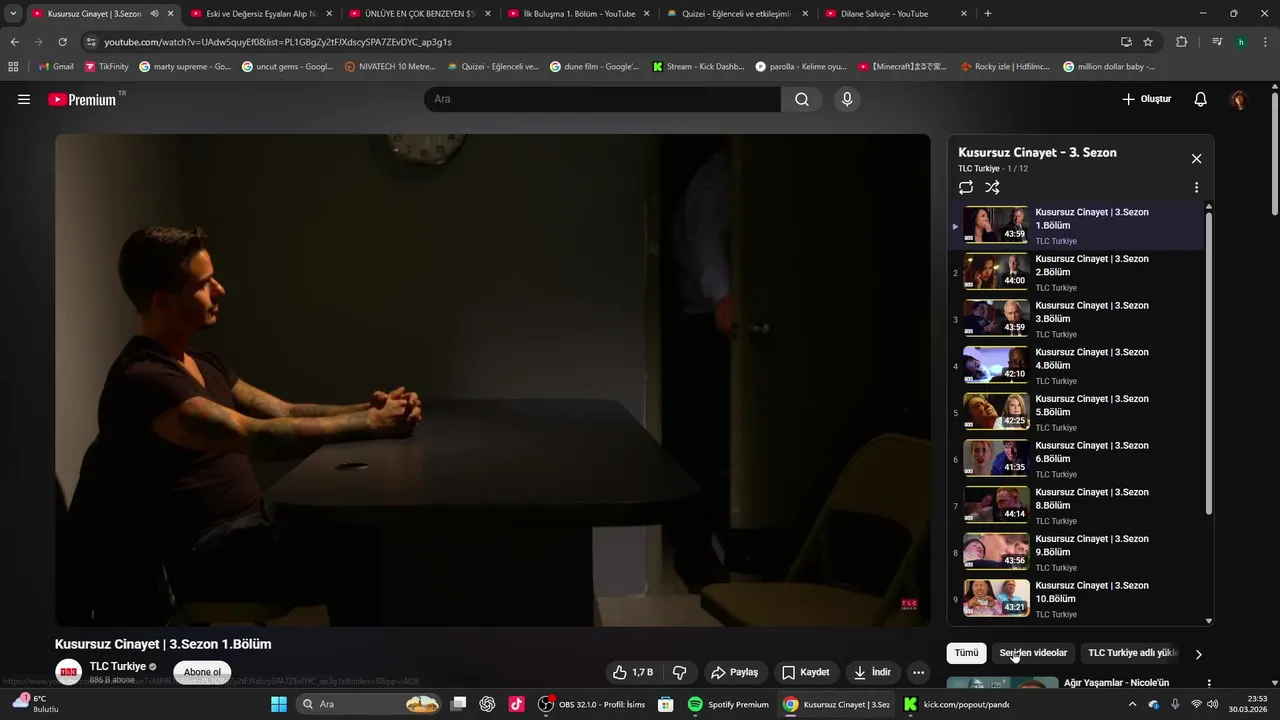1280x720 pixels.
Task: Select the Seriden videolar filter chip
Action: [x=1033, y=653]
